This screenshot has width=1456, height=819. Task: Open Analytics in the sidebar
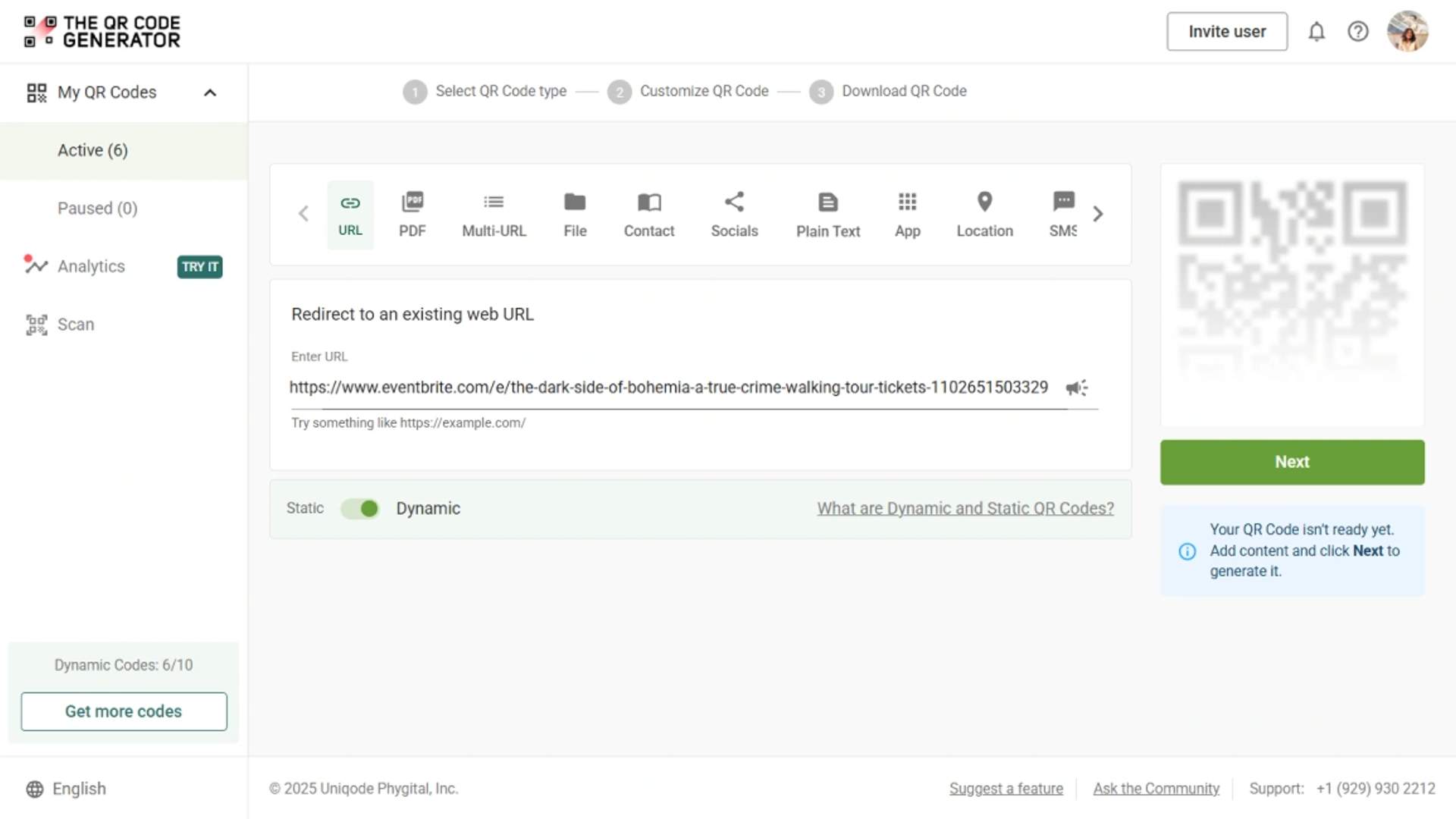[x=91, y=266]
